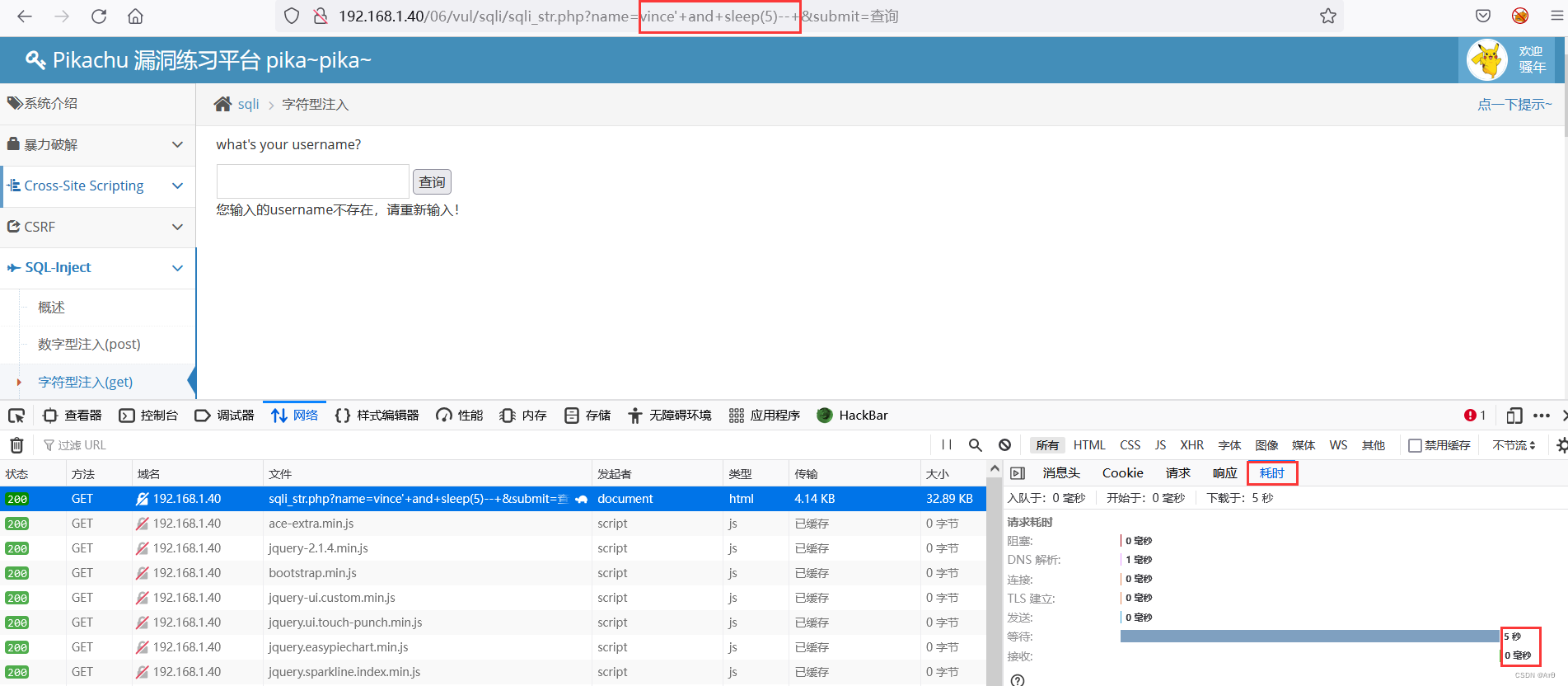Expand the Cross-Site Scripting sidebar menu
The image size is (1568, 686).
click(x=97, y=186)
